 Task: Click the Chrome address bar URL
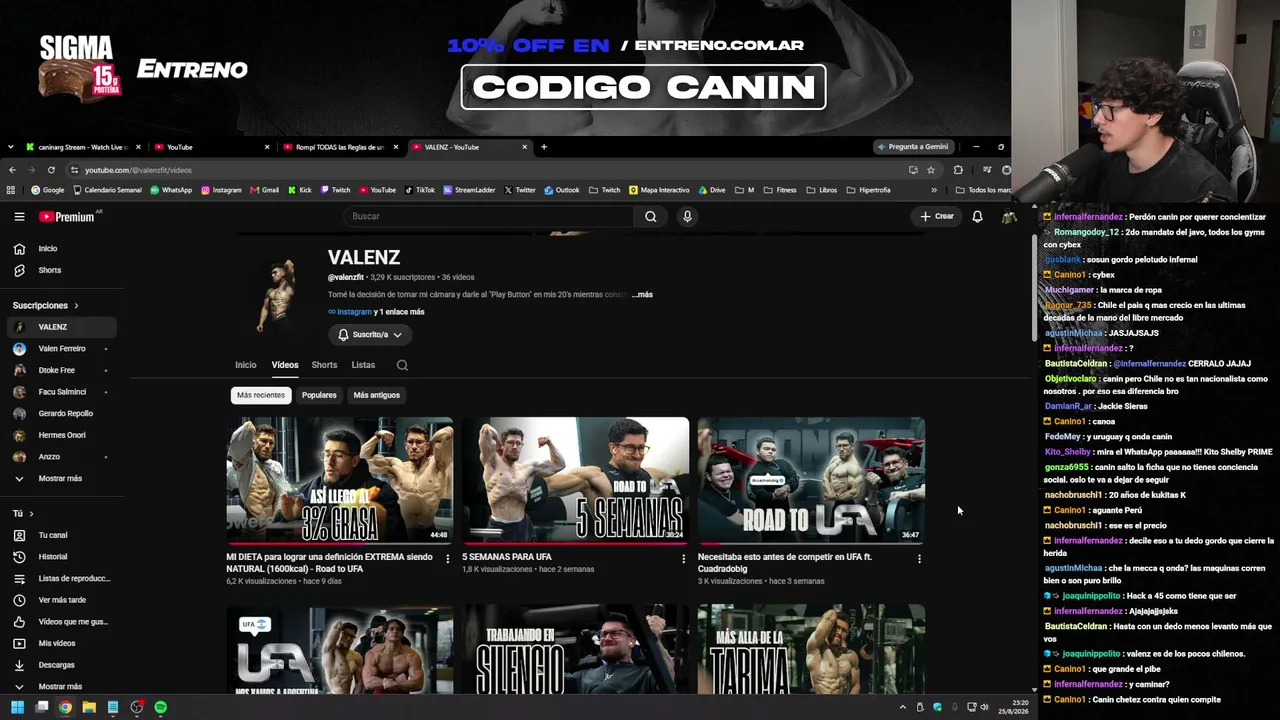click(x=138, y=170)
